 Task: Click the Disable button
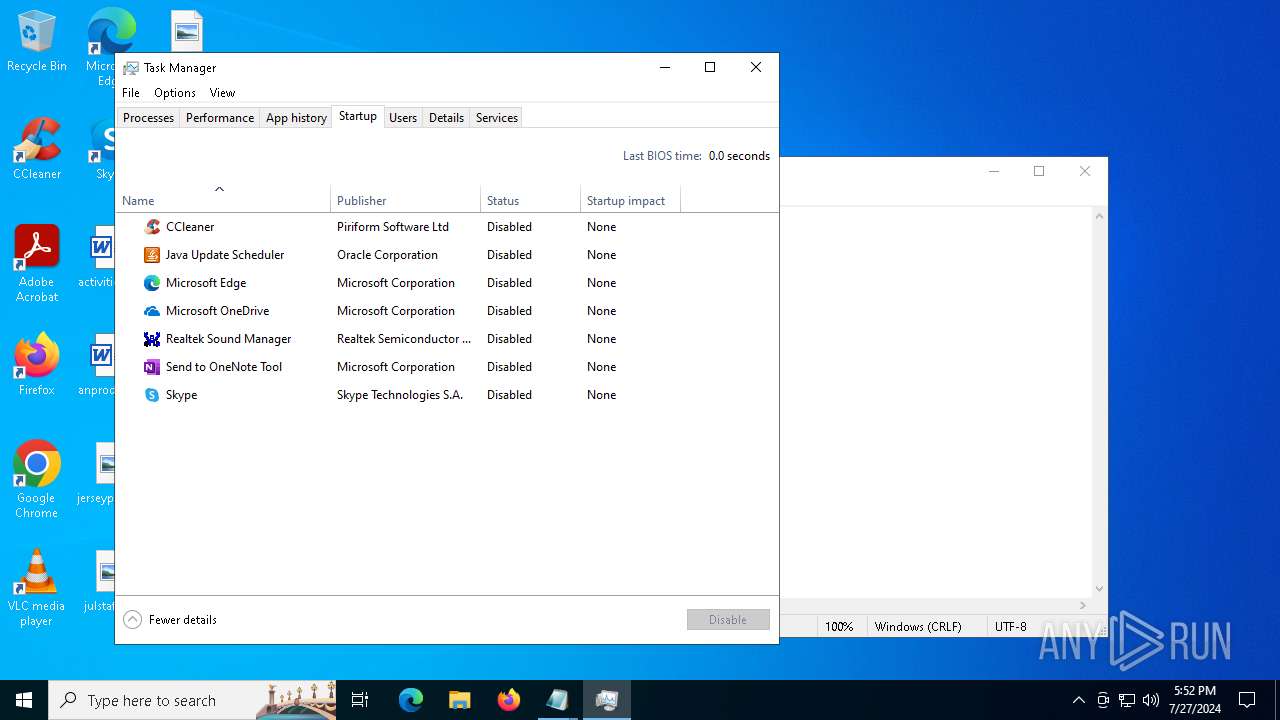(x=728, y=620)
